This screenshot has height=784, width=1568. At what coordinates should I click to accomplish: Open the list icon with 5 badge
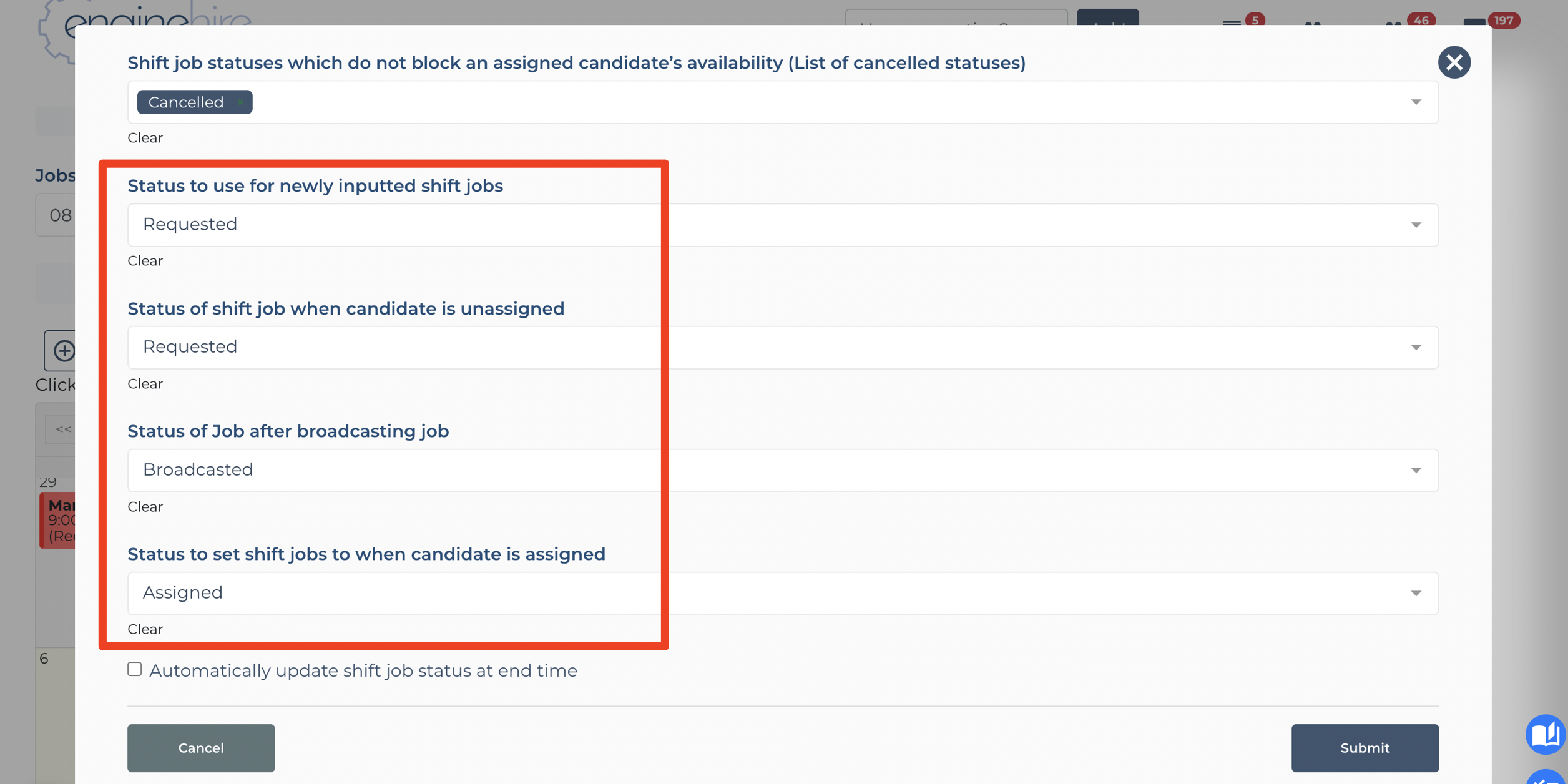(x=1232, y=22)
